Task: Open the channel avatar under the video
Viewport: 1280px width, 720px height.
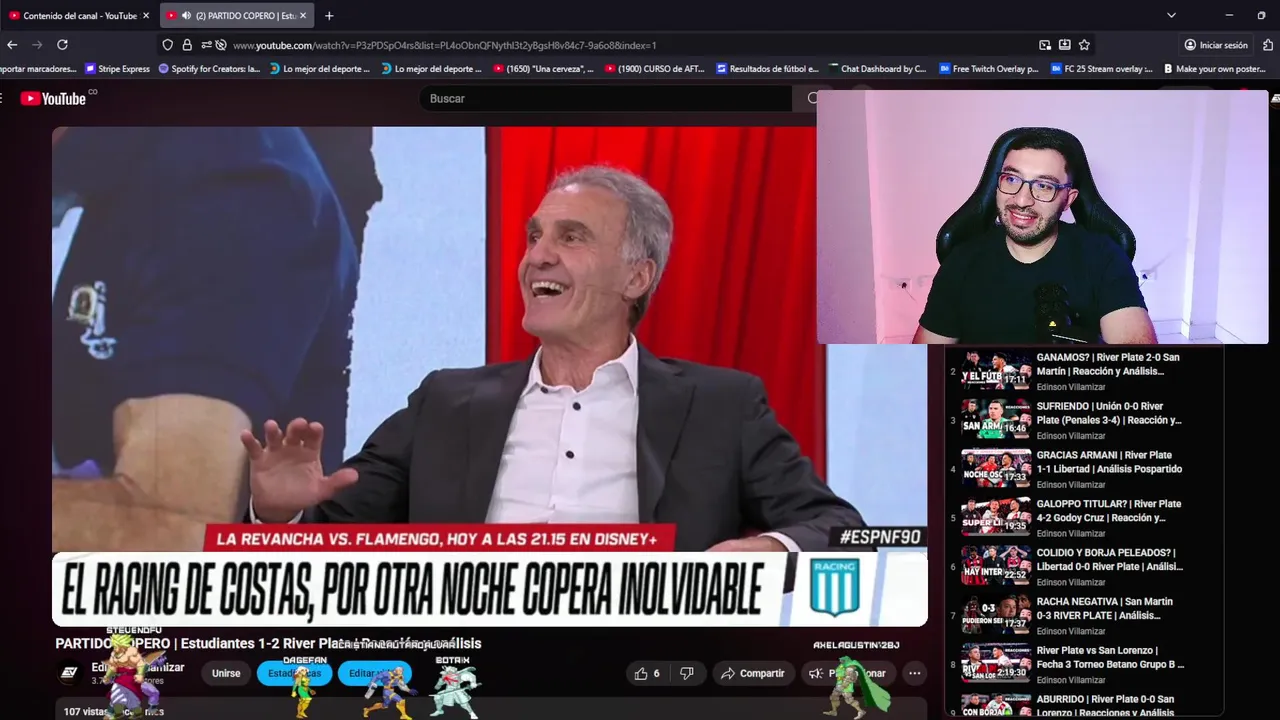Action: coord(69,673)
